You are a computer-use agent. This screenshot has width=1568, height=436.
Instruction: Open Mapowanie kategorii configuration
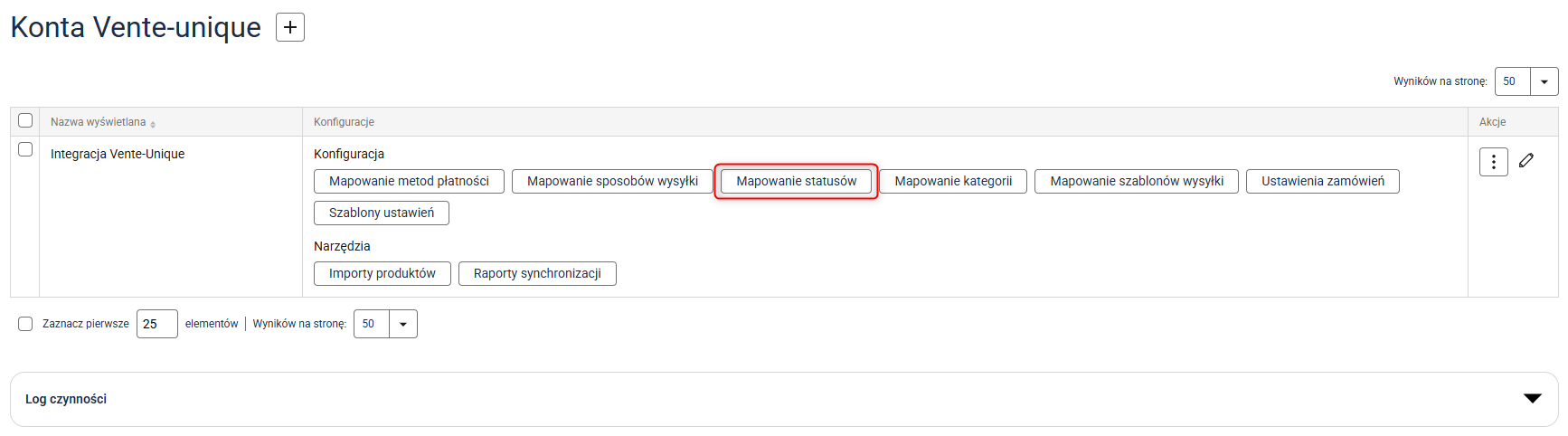(x=953, y=181)
